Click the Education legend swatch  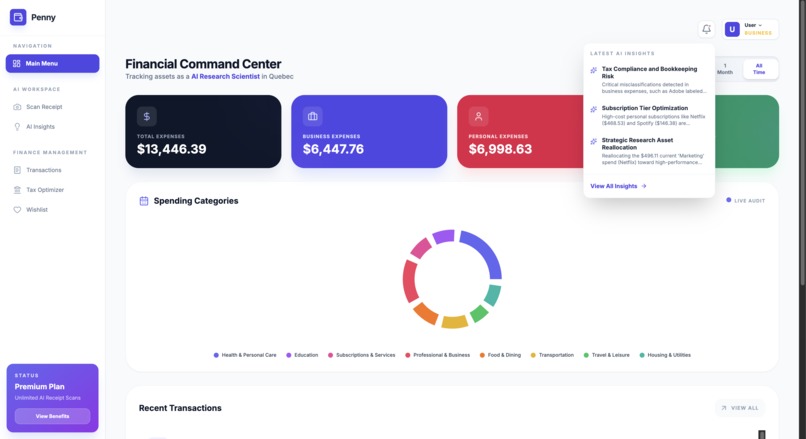288,355
